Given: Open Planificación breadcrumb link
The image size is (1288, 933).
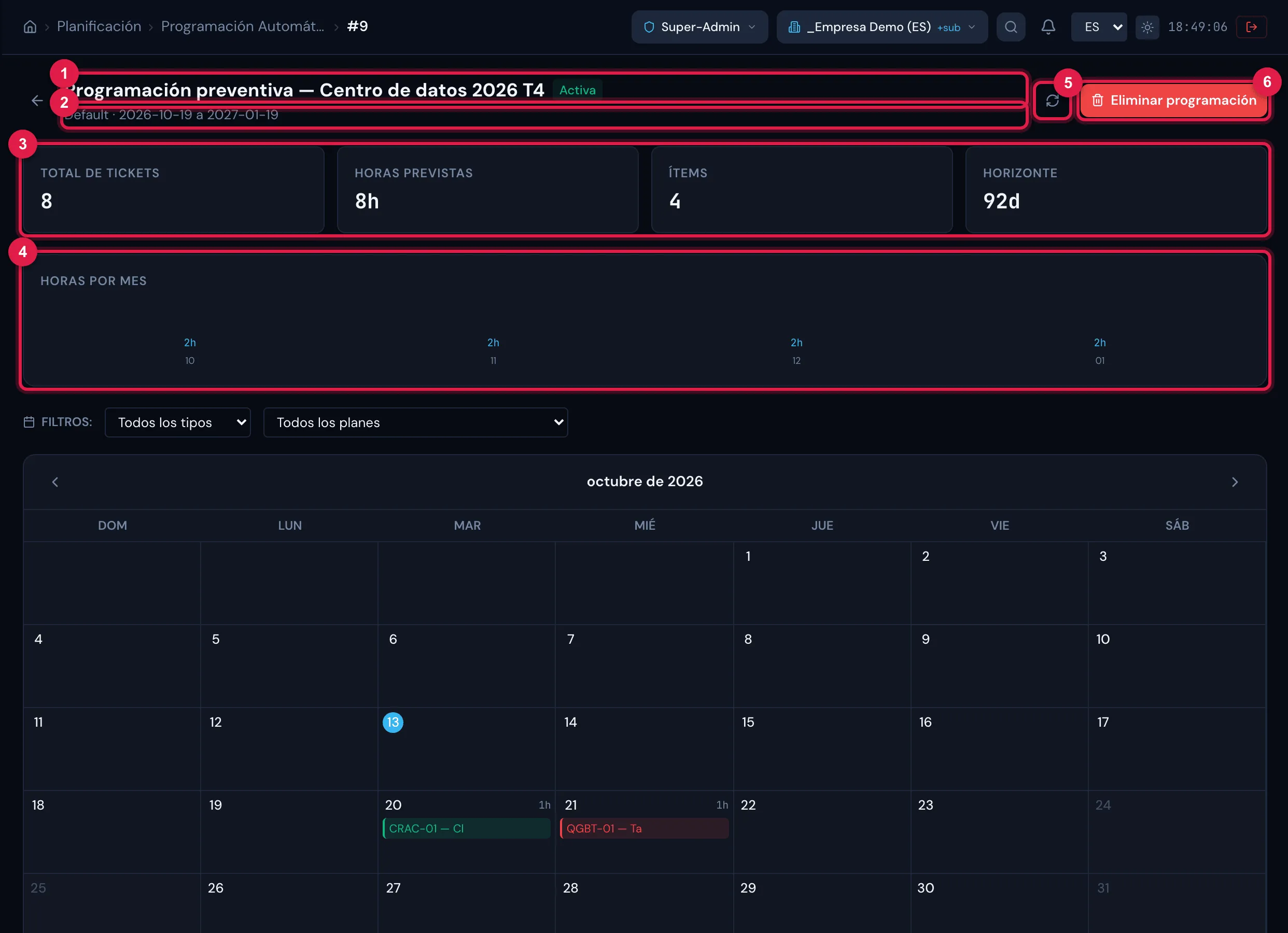Looking at the screenshot, I should click(x=99, y=26).
